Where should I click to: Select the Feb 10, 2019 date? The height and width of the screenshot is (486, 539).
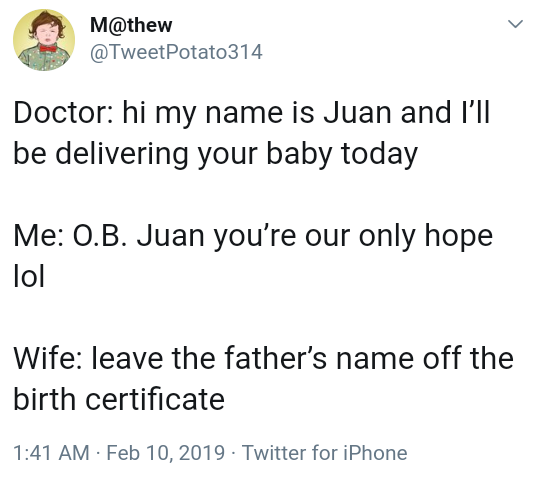166,452
